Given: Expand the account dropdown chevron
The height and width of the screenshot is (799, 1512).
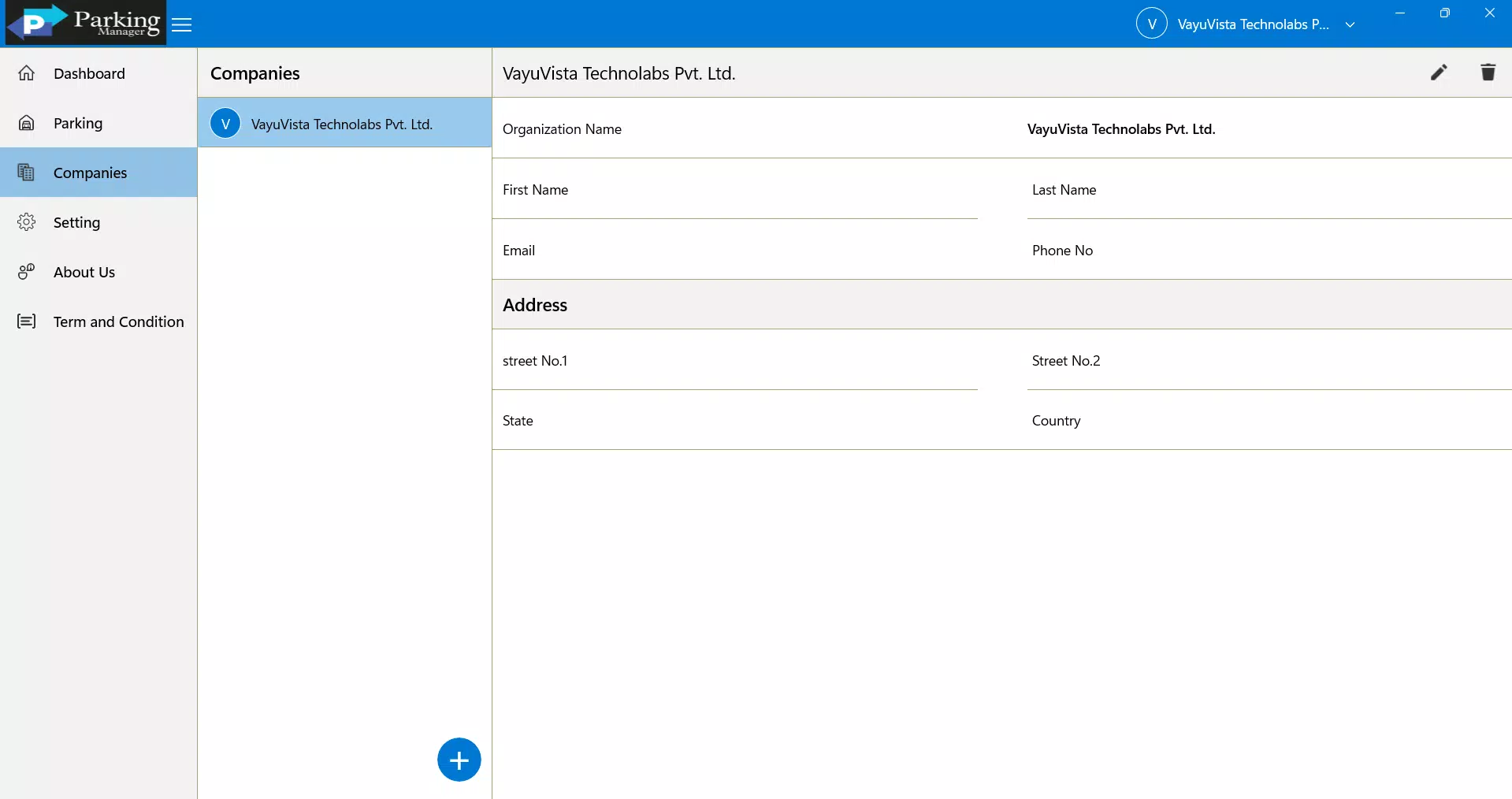Looking at the screenshot, I should click(1350, 24).
